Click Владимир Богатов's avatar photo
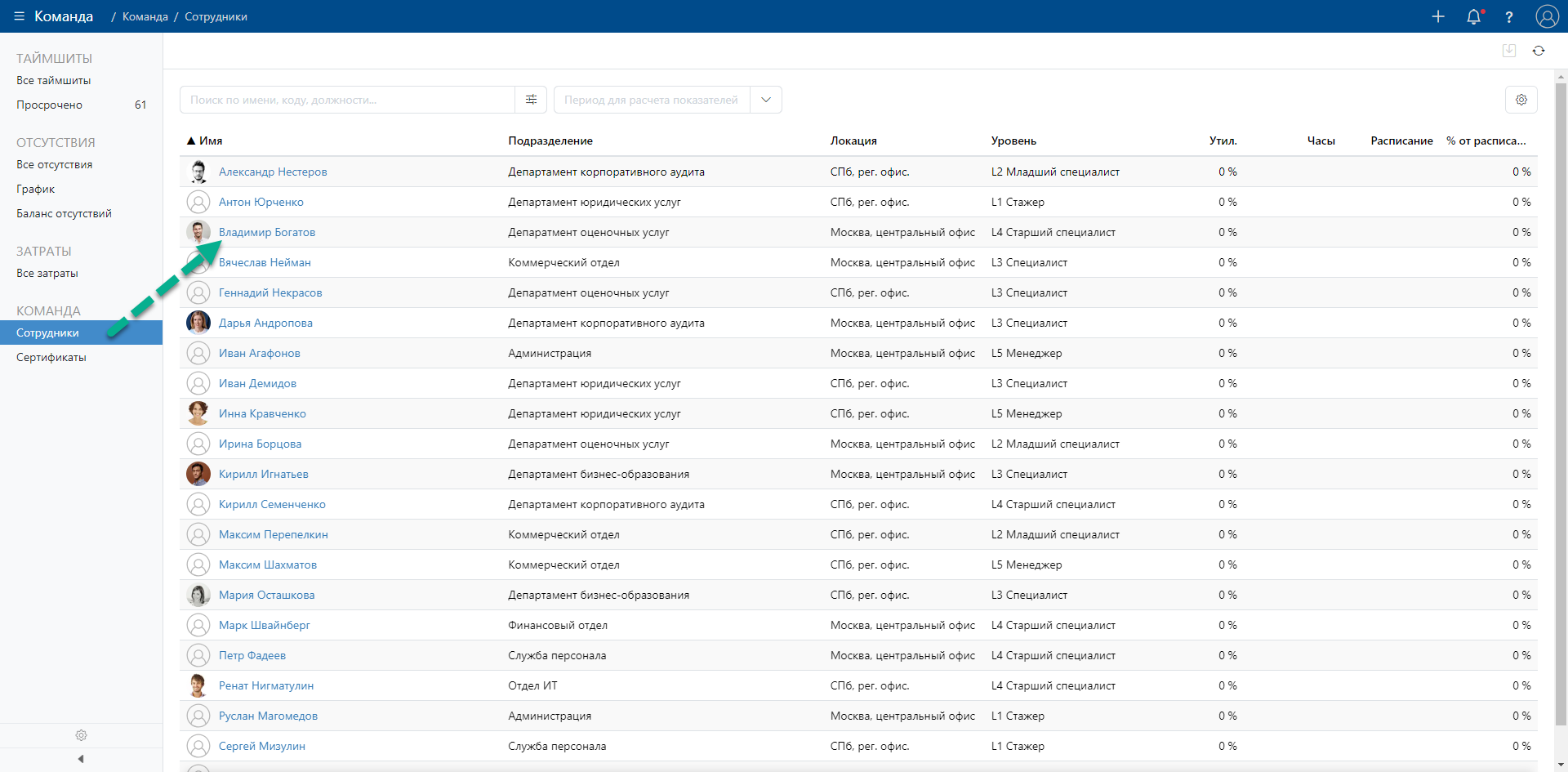The image size is (1568, 772). point(198,232)
